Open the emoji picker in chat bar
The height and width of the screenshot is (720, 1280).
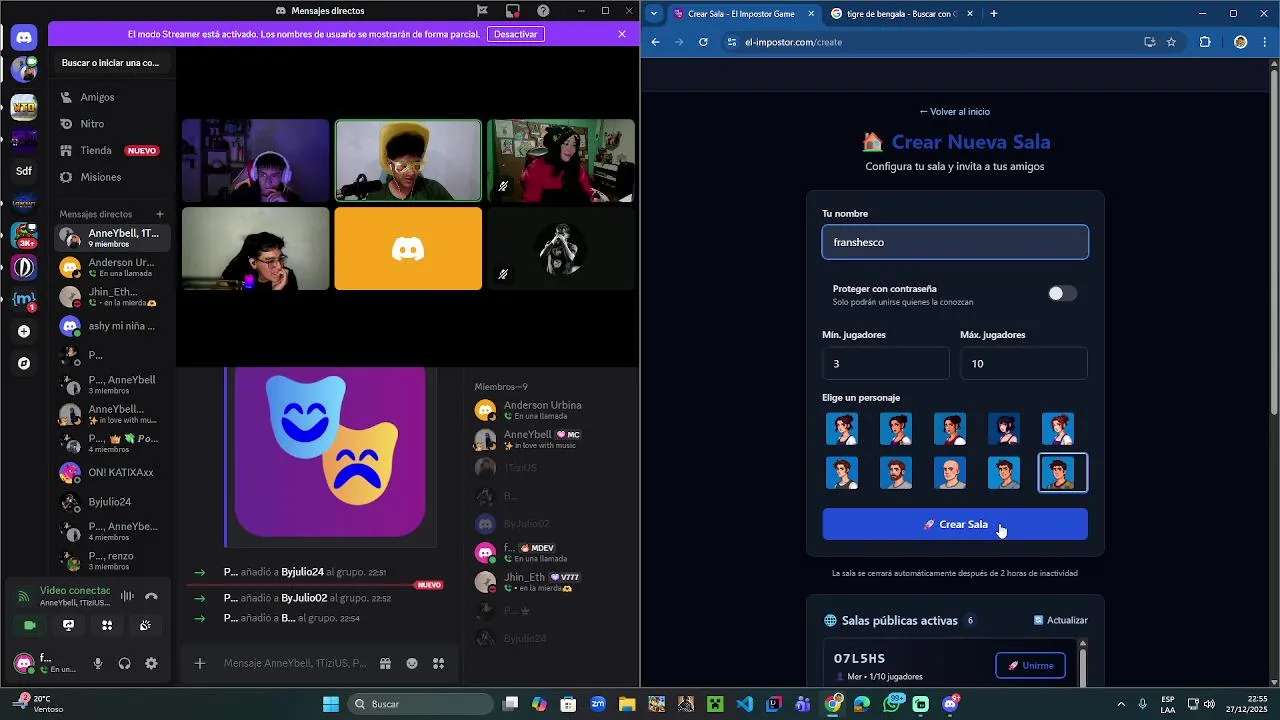click(x=412, y=663)
